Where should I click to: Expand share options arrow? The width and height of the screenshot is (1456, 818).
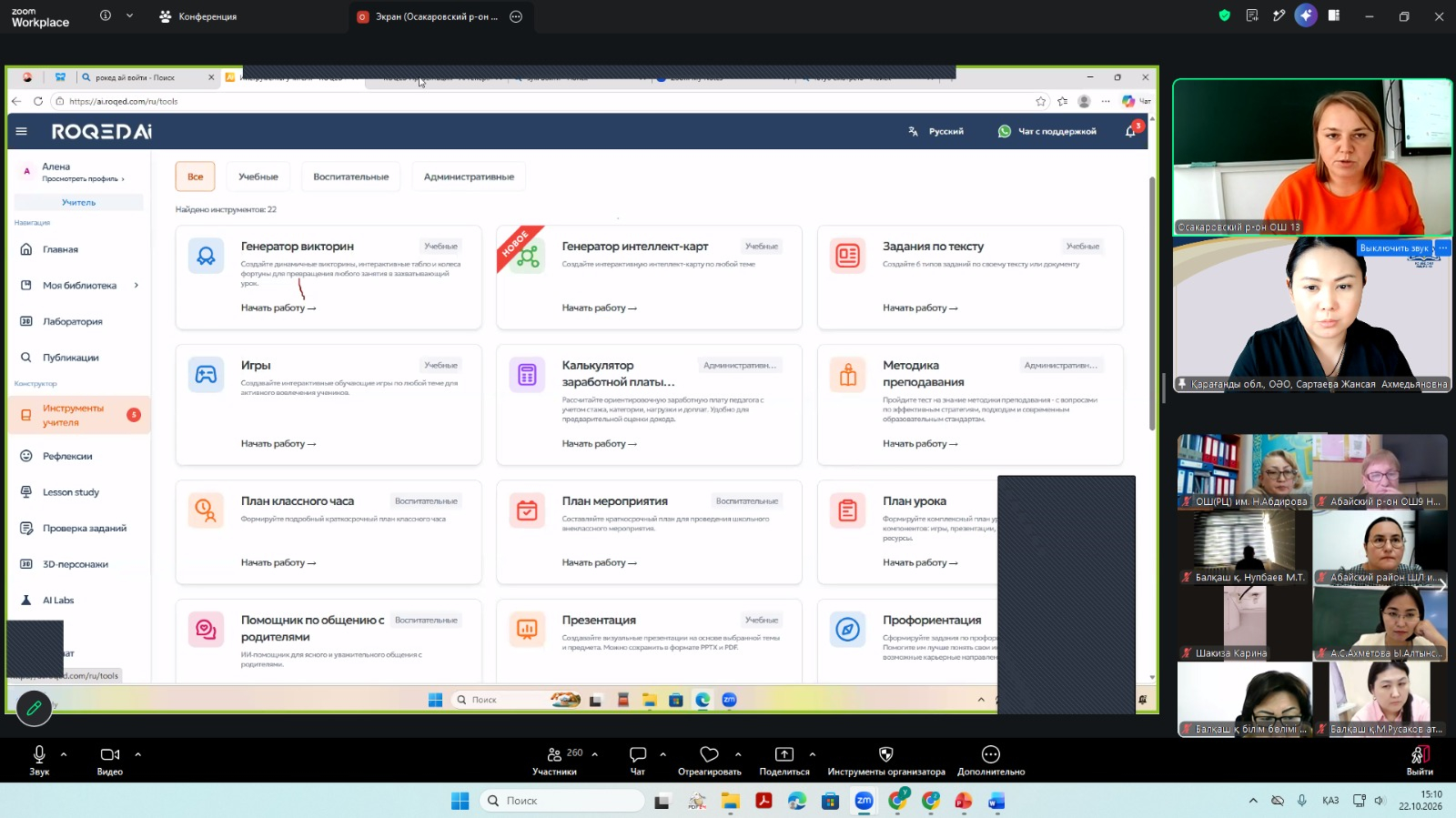coord(813,754)
